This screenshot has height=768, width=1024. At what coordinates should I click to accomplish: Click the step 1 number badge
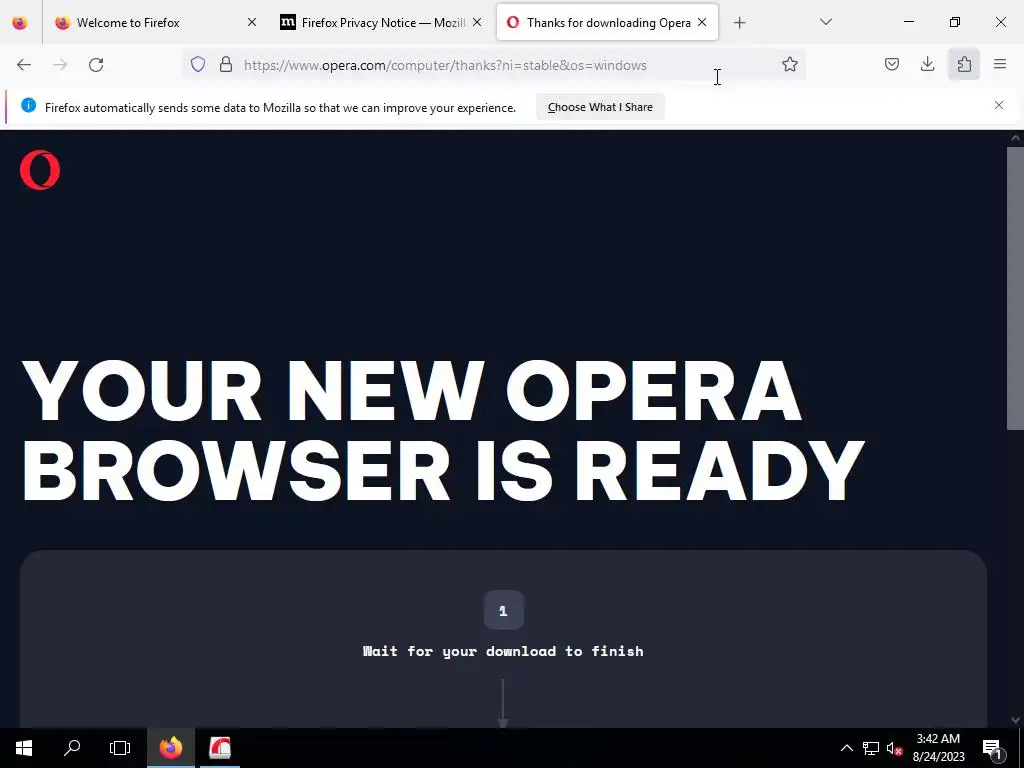[504, 611]
